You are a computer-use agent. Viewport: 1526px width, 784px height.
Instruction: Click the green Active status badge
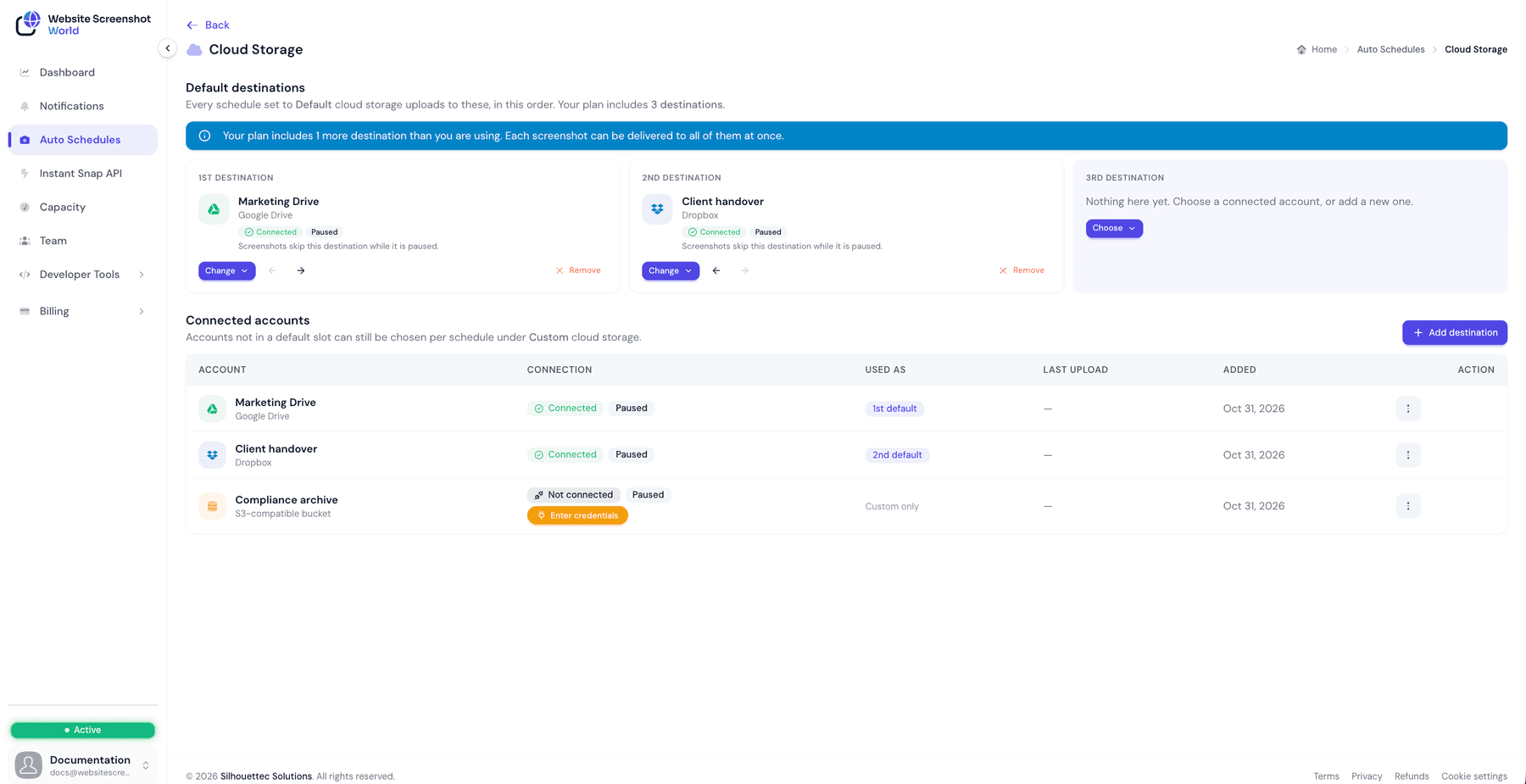[x=83, y=730]
